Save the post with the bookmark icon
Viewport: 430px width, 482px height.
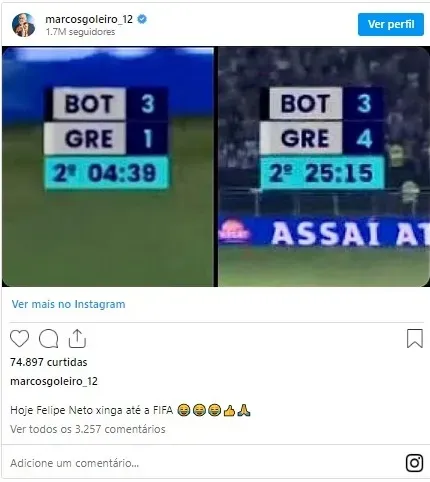pos(415,338)
